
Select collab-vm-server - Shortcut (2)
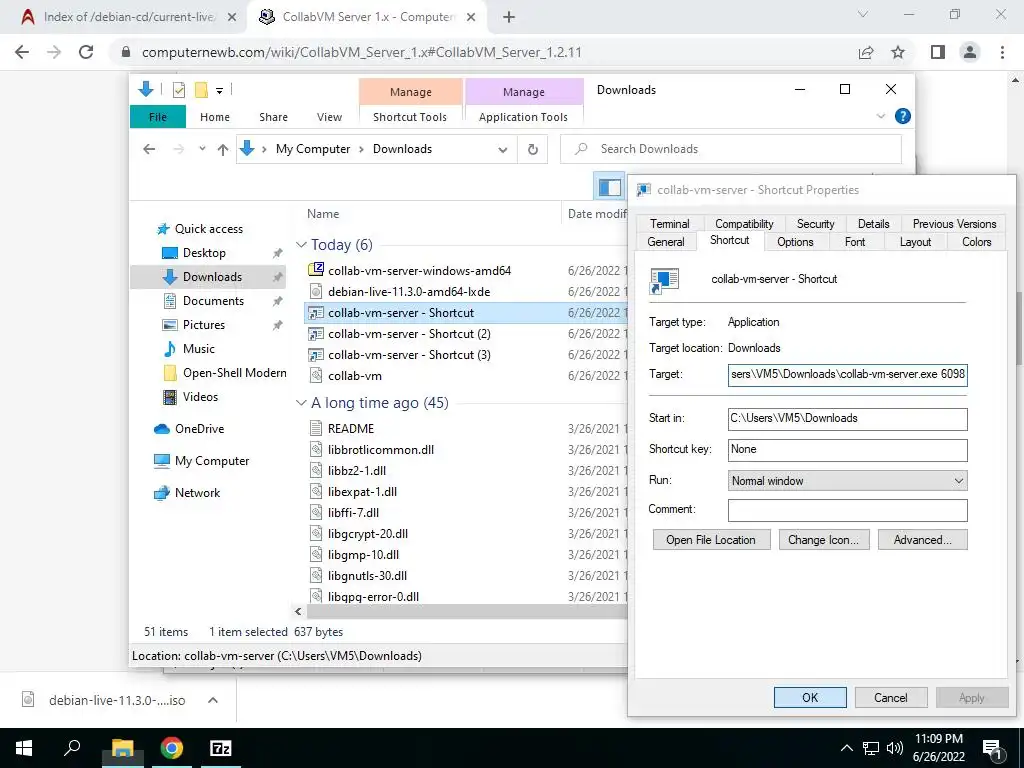(409, 334)
